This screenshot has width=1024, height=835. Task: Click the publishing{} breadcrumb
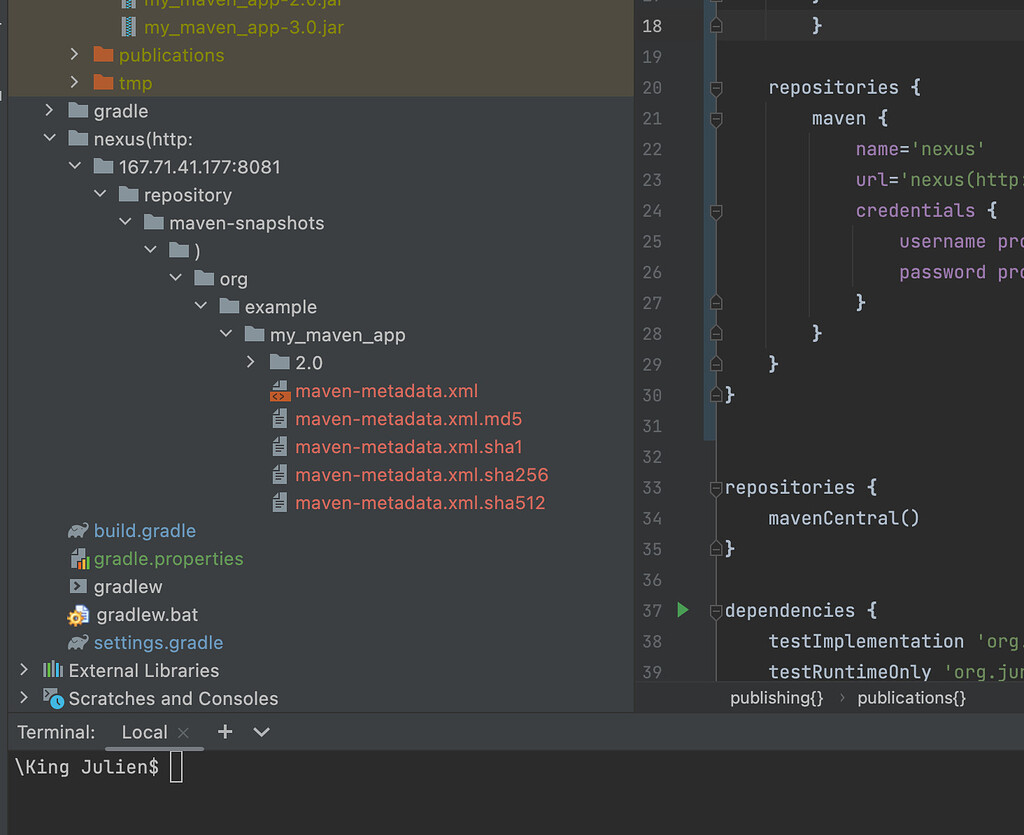776,698
